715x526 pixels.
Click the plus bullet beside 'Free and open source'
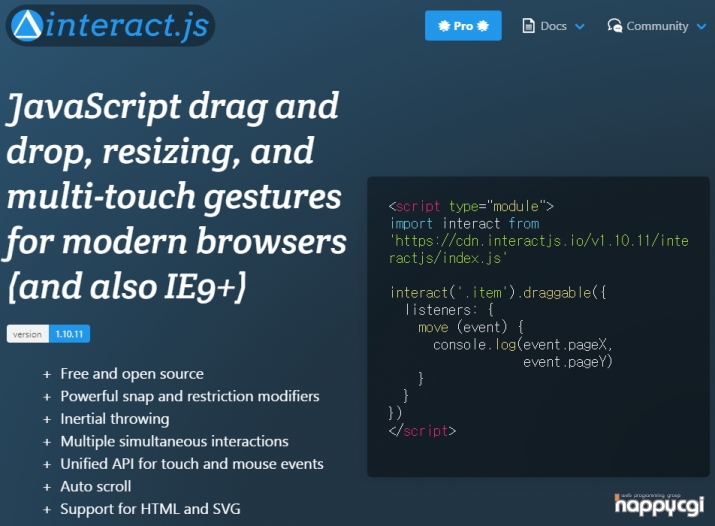47,375
